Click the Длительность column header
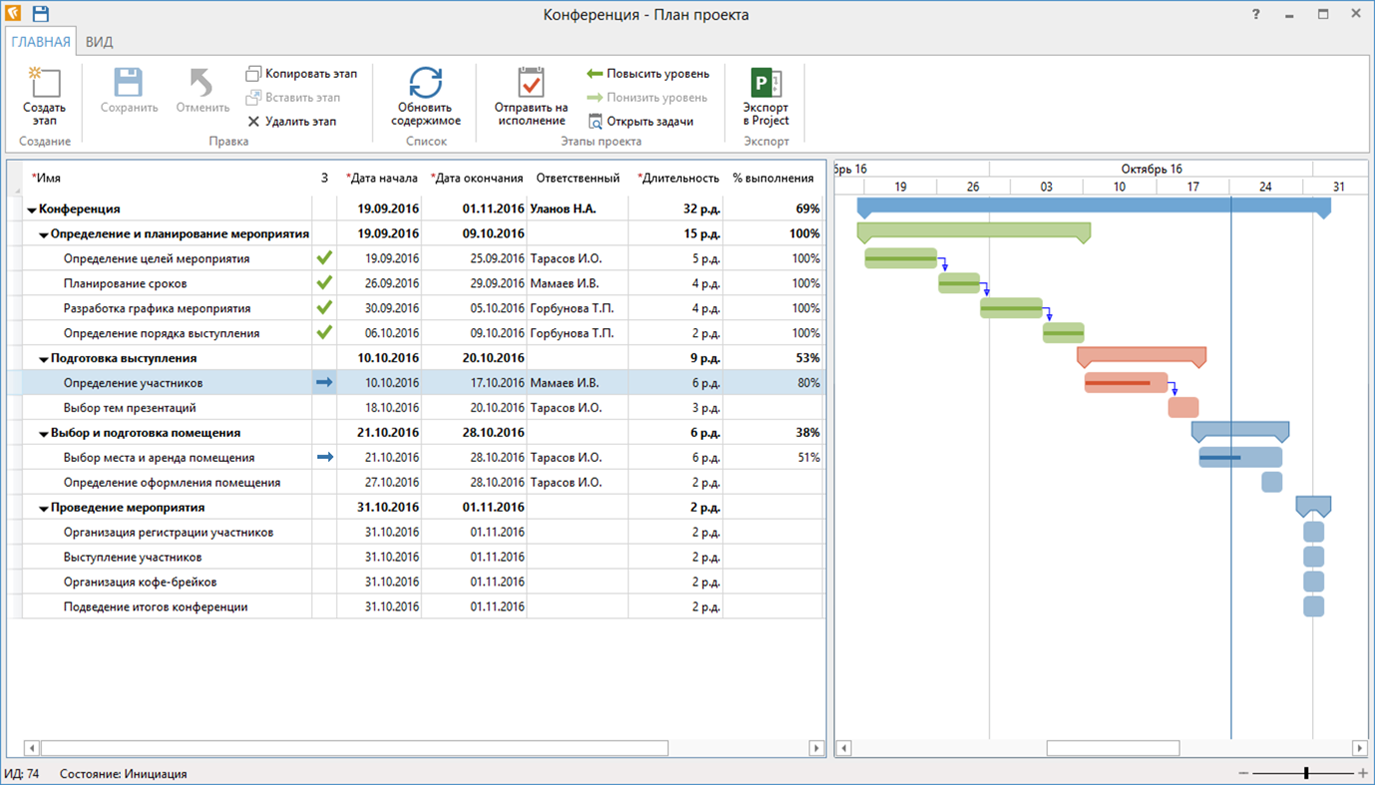 (x=677, y=178)
